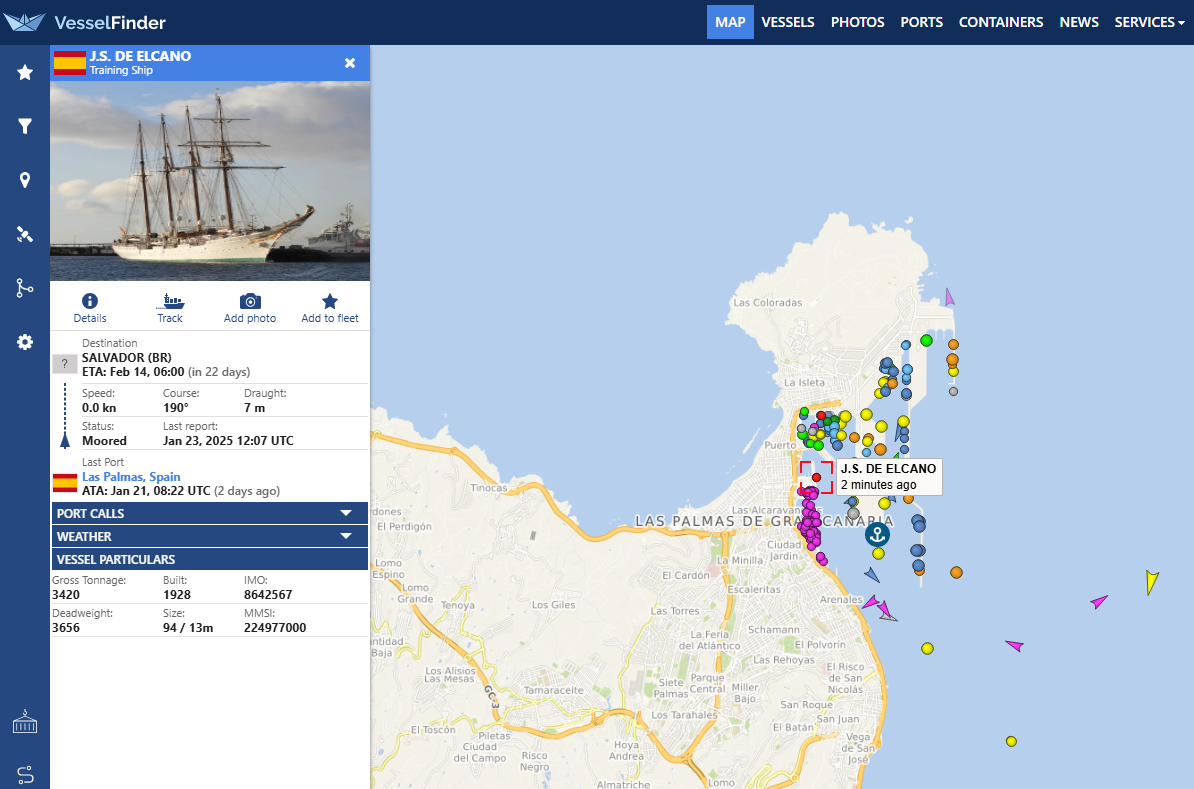The image size is (1194, 789).
Task: Click the ETA Feb 14, 06:00 text
Action: [133, 372]
